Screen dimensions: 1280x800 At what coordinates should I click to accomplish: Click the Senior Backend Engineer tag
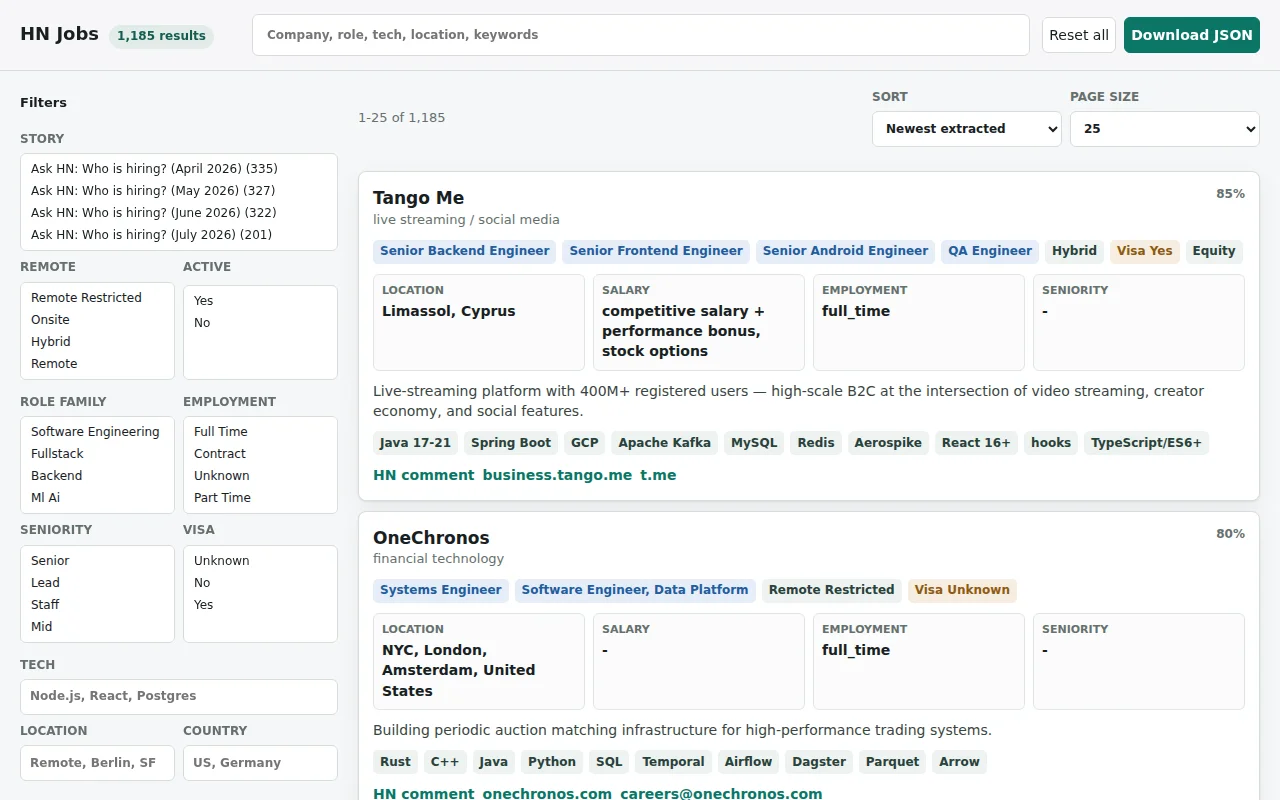(x=465, y=251)
